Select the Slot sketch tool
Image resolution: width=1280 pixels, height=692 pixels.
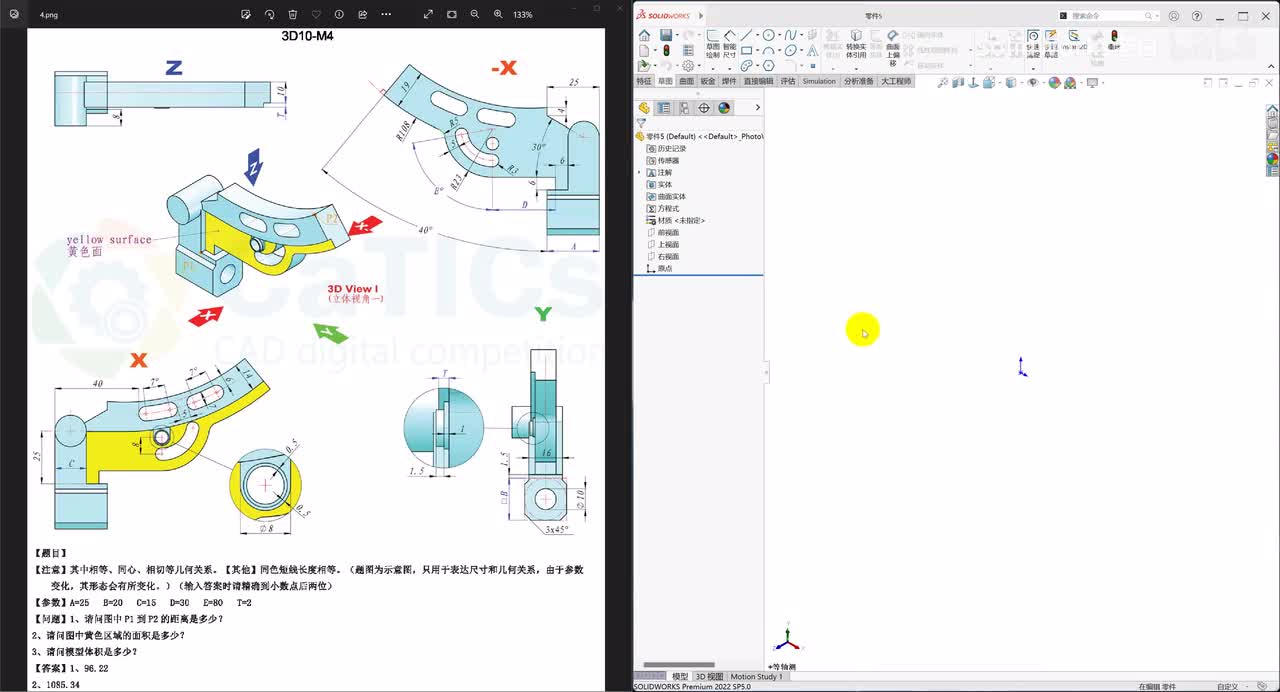(x=746, y=65)
